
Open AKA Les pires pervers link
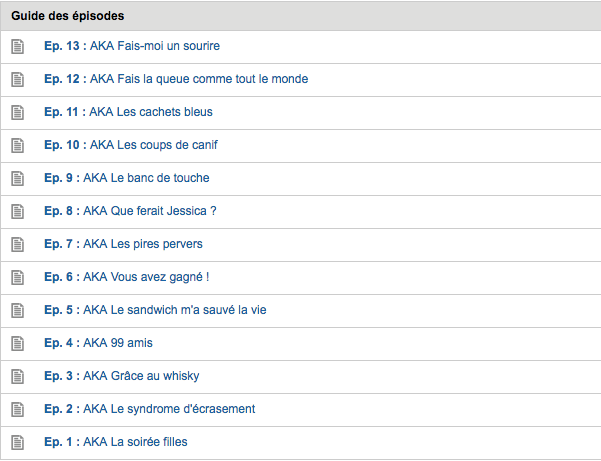123,244
